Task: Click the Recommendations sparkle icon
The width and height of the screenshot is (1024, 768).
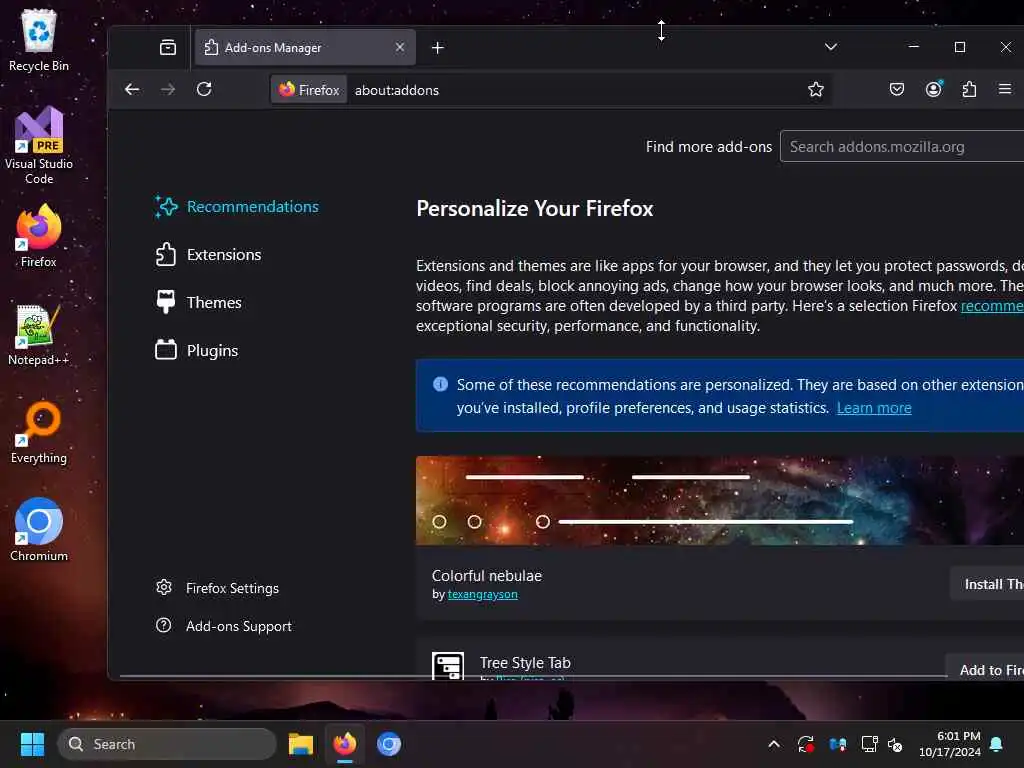Action: [166, 206]
